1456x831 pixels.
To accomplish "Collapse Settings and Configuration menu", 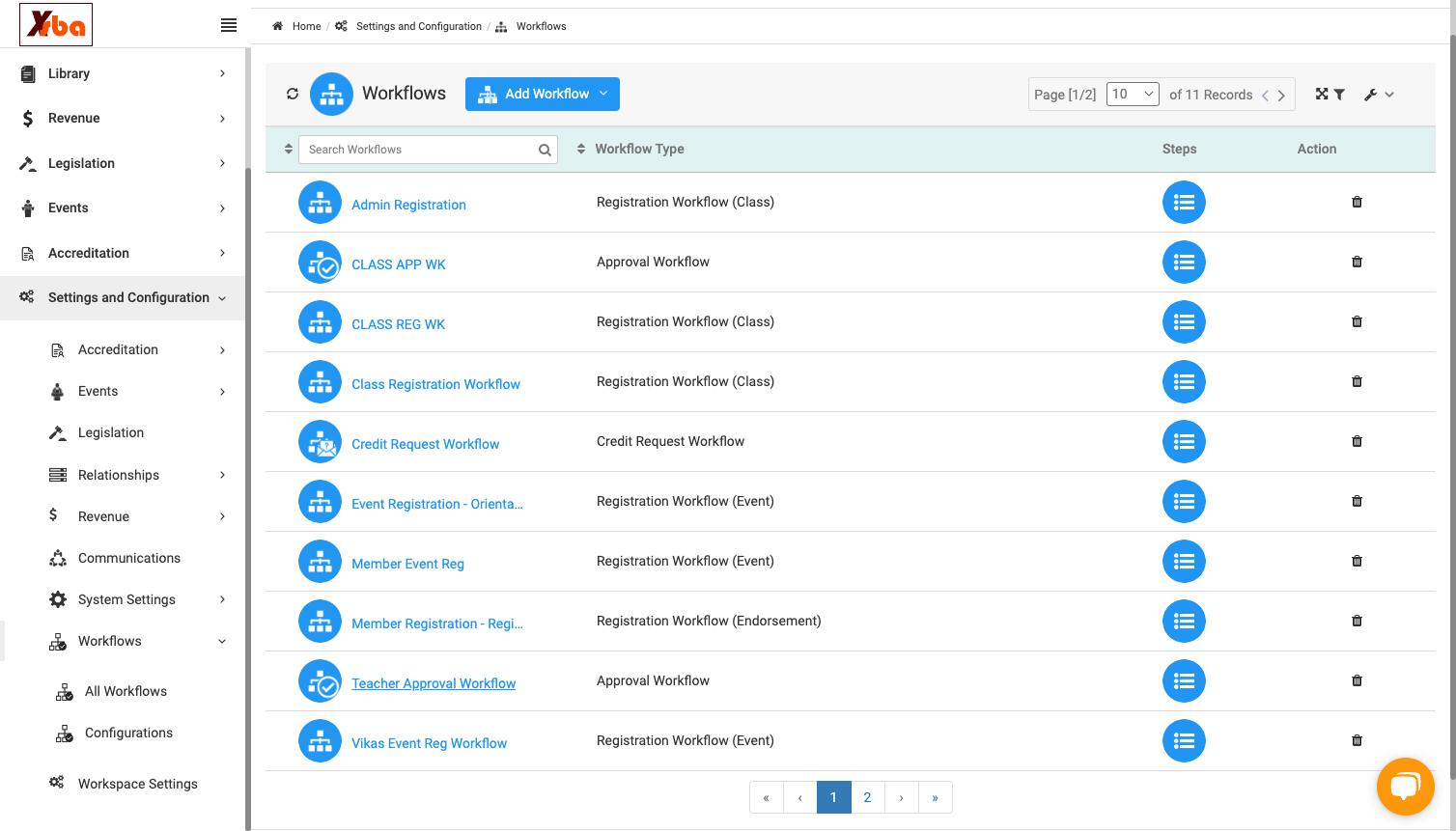I will (123, 297).
